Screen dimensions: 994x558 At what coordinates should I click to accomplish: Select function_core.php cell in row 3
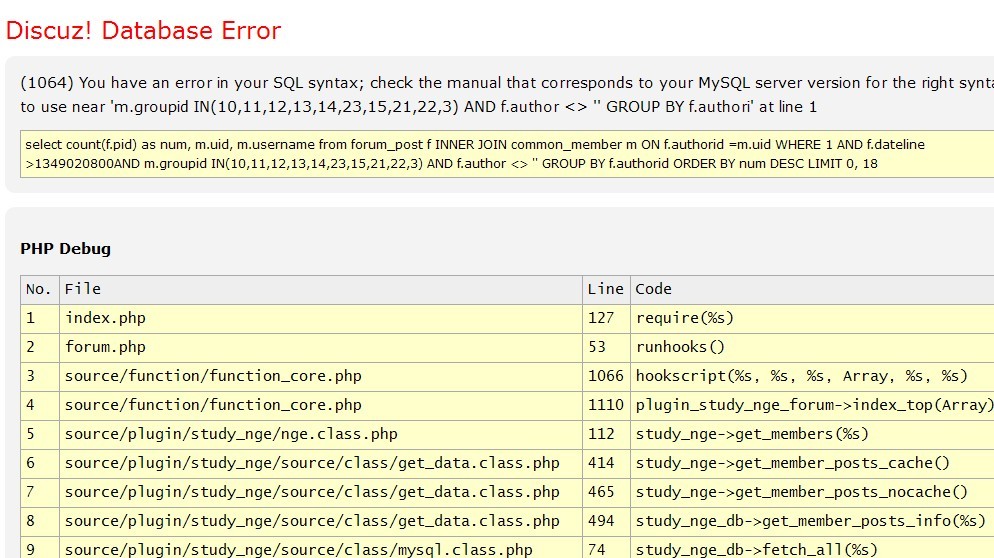click(x=321, y=377)
